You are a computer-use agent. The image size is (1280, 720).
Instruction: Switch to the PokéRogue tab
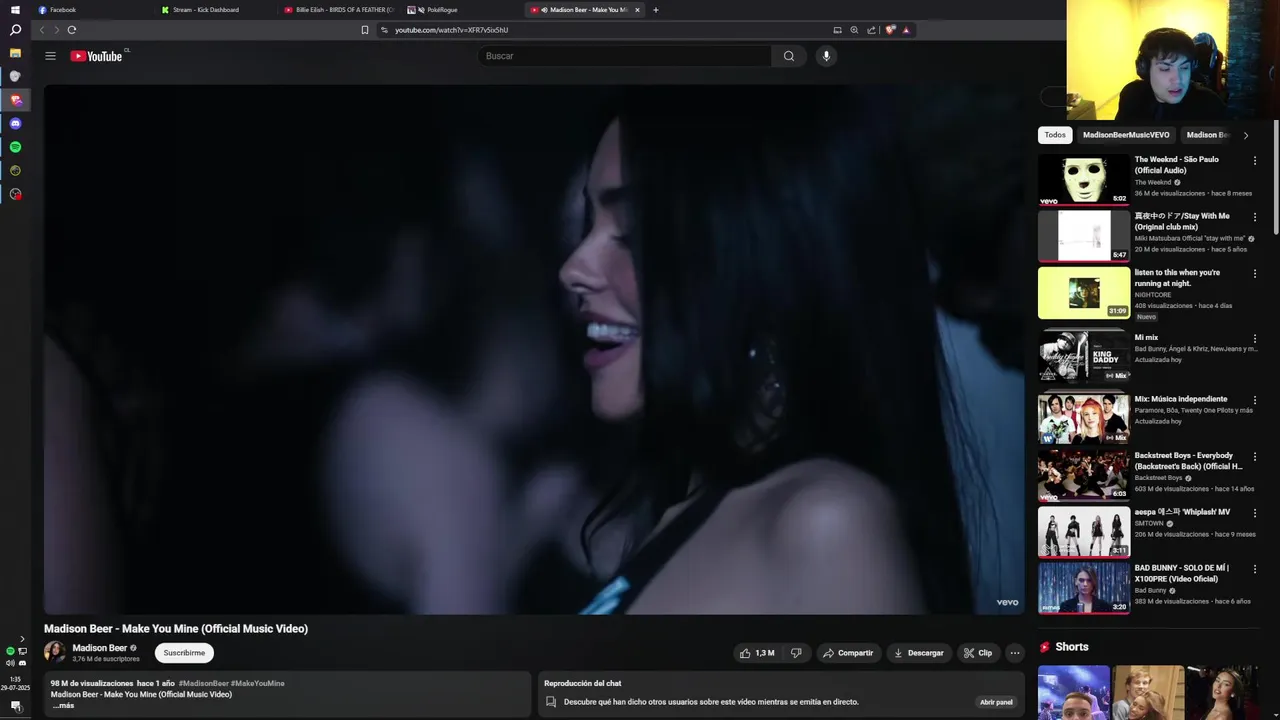460,10
